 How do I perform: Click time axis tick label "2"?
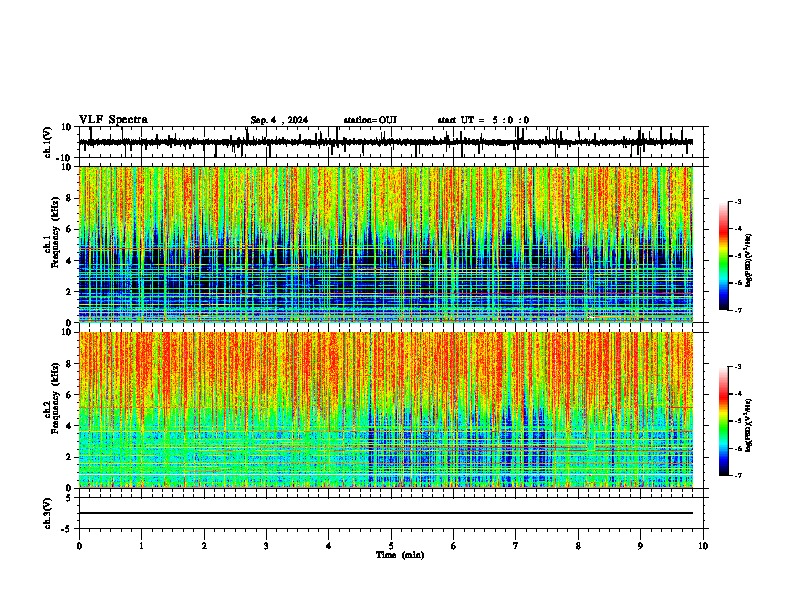[x=204, y=546]
